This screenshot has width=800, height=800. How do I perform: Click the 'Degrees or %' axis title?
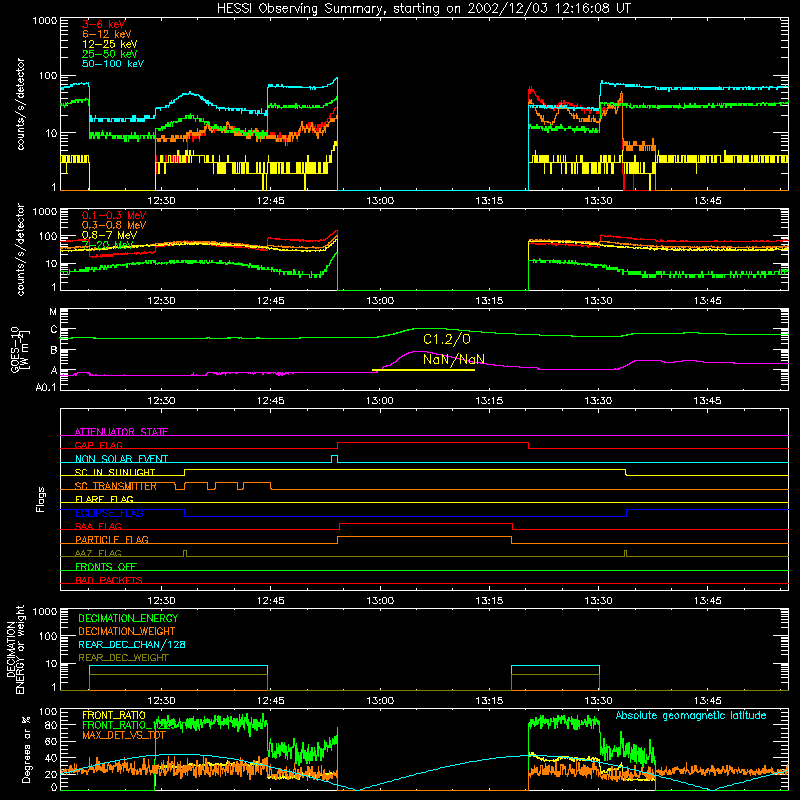pos(26,750)
